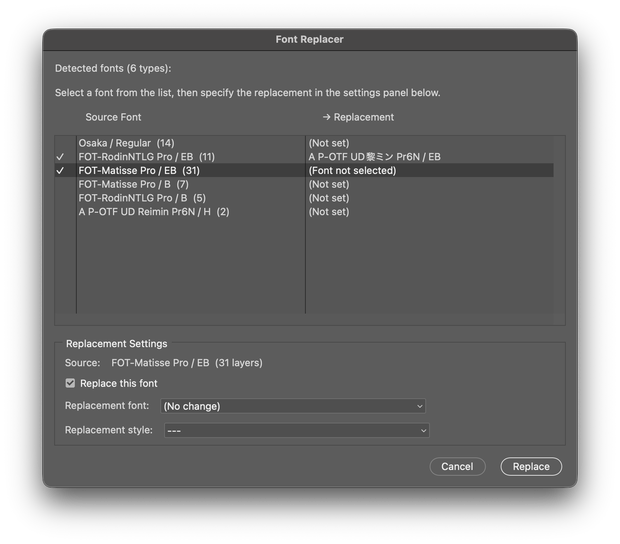Image resolution: width=620 pixels, height=544 pixels.
Task: Uncheck the Replace this font checkbox
Action: tap(70, 383)
